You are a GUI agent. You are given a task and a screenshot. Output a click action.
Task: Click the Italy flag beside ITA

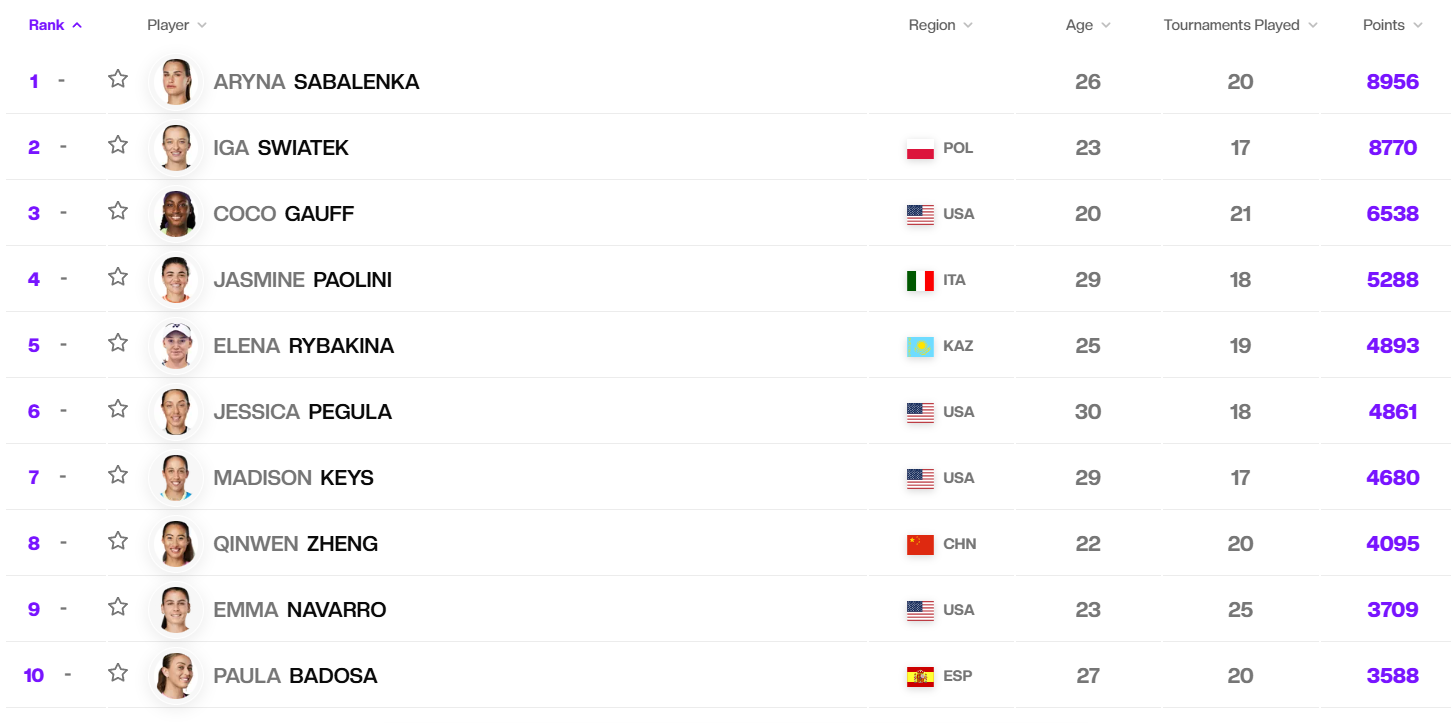point(920,280)
